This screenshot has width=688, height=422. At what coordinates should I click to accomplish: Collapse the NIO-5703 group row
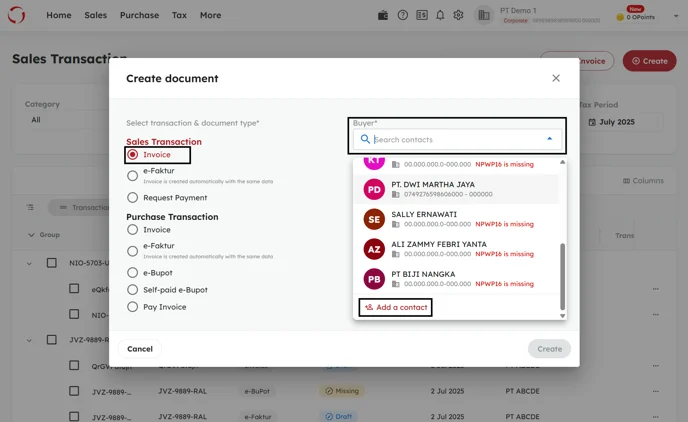[29, 263]
